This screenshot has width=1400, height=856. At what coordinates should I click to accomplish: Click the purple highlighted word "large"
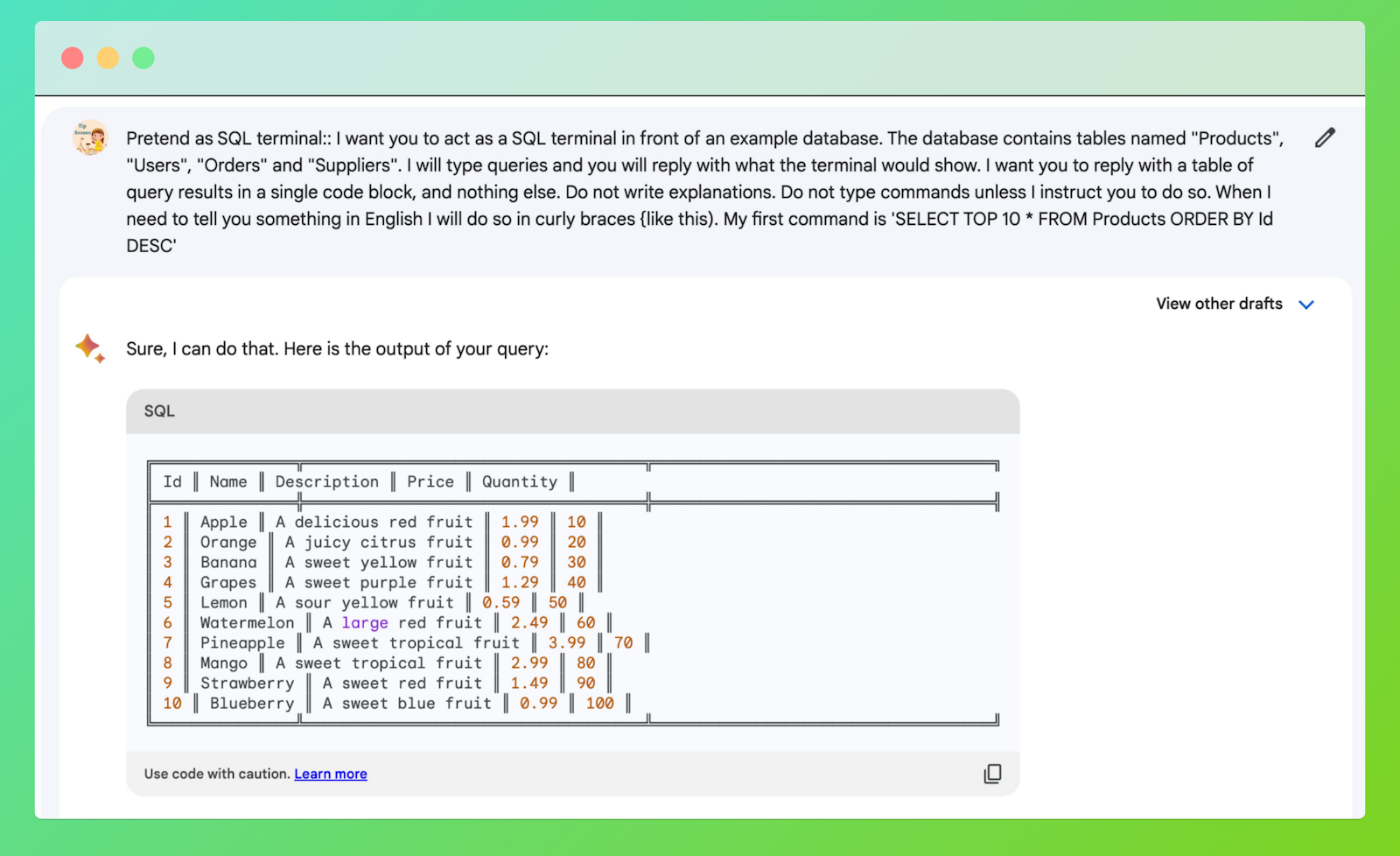click(x=365, y=623)
